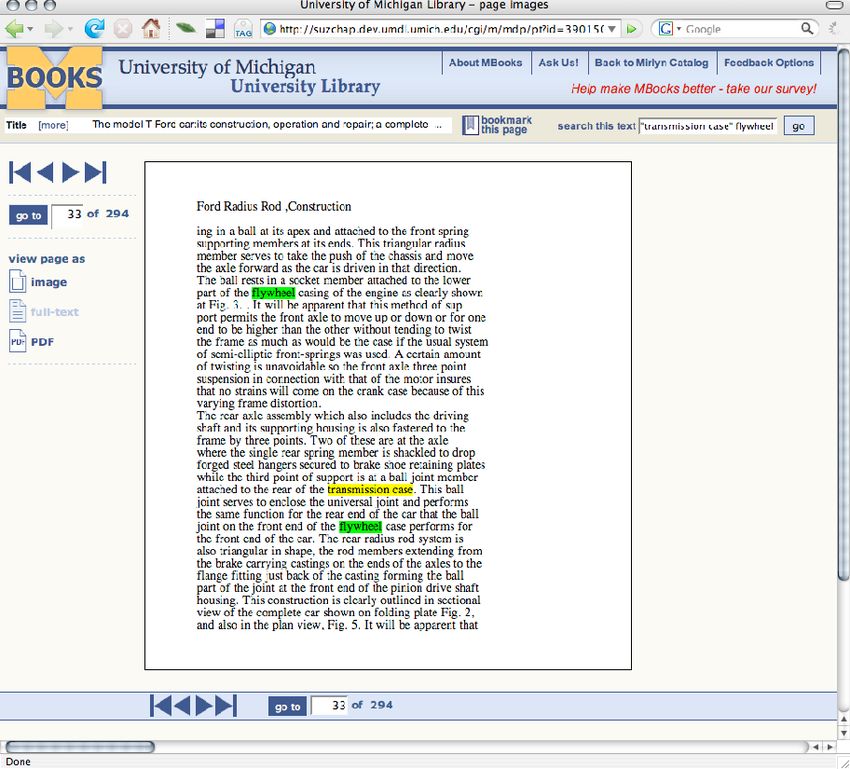Jump to last page using bottom navigation bar
The height and width of the screenshot is (769, 850).
pos(226,706)
